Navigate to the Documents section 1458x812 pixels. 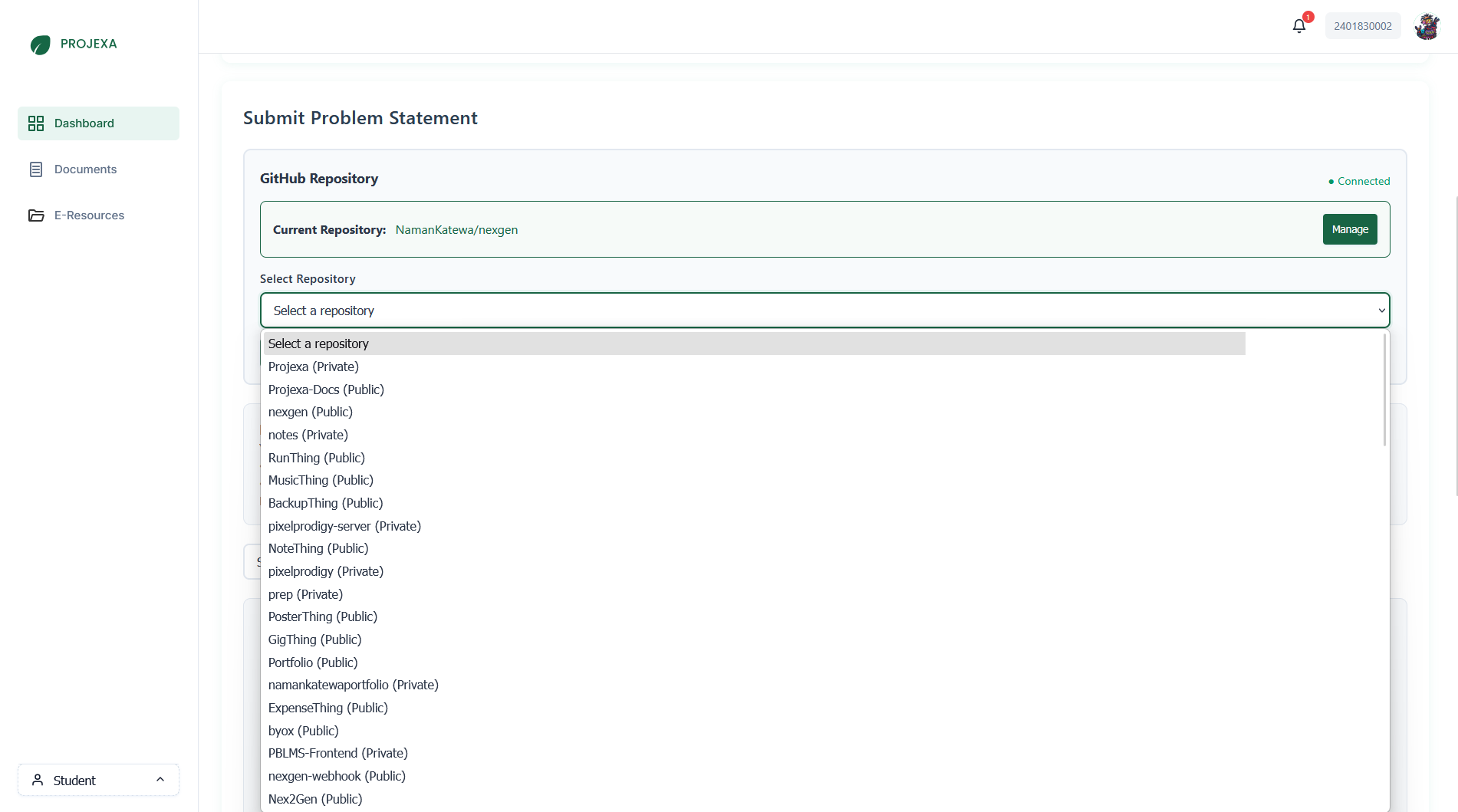coord(85,169)
